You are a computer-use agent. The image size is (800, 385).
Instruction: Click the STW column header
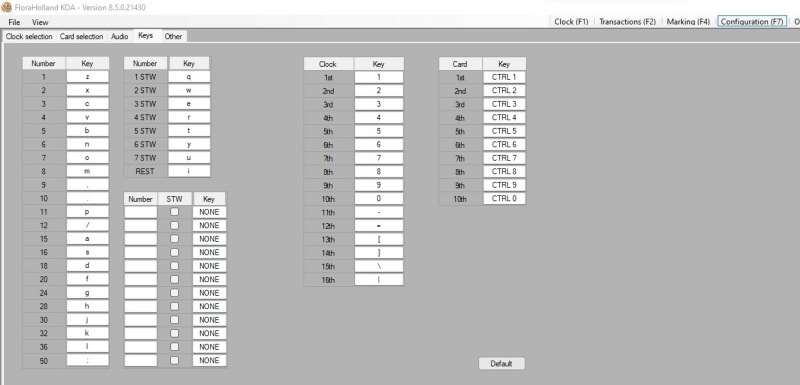(174, 199)
